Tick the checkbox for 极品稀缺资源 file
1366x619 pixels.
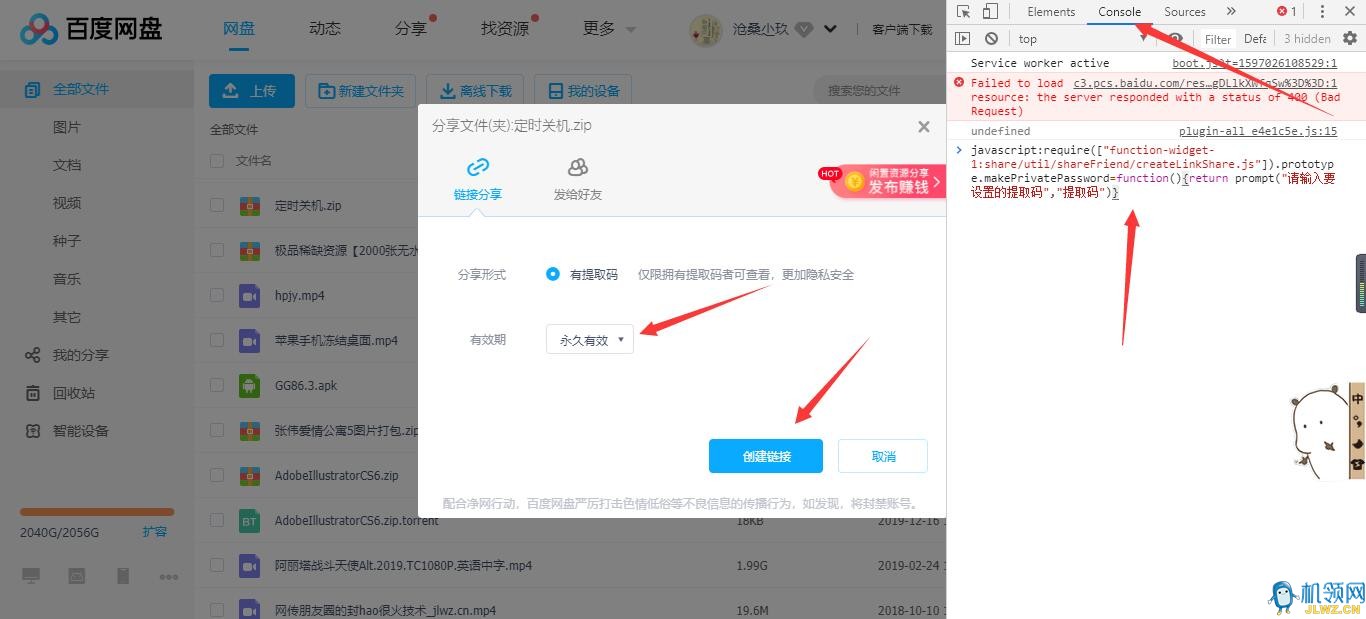click(x=217, y=251)
